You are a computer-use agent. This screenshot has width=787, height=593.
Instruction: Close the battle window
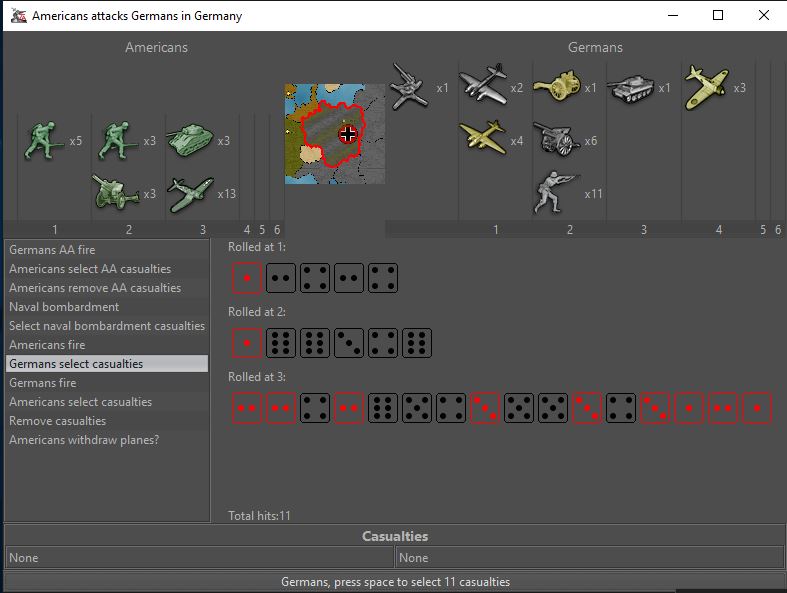click(x=763, y=15)
